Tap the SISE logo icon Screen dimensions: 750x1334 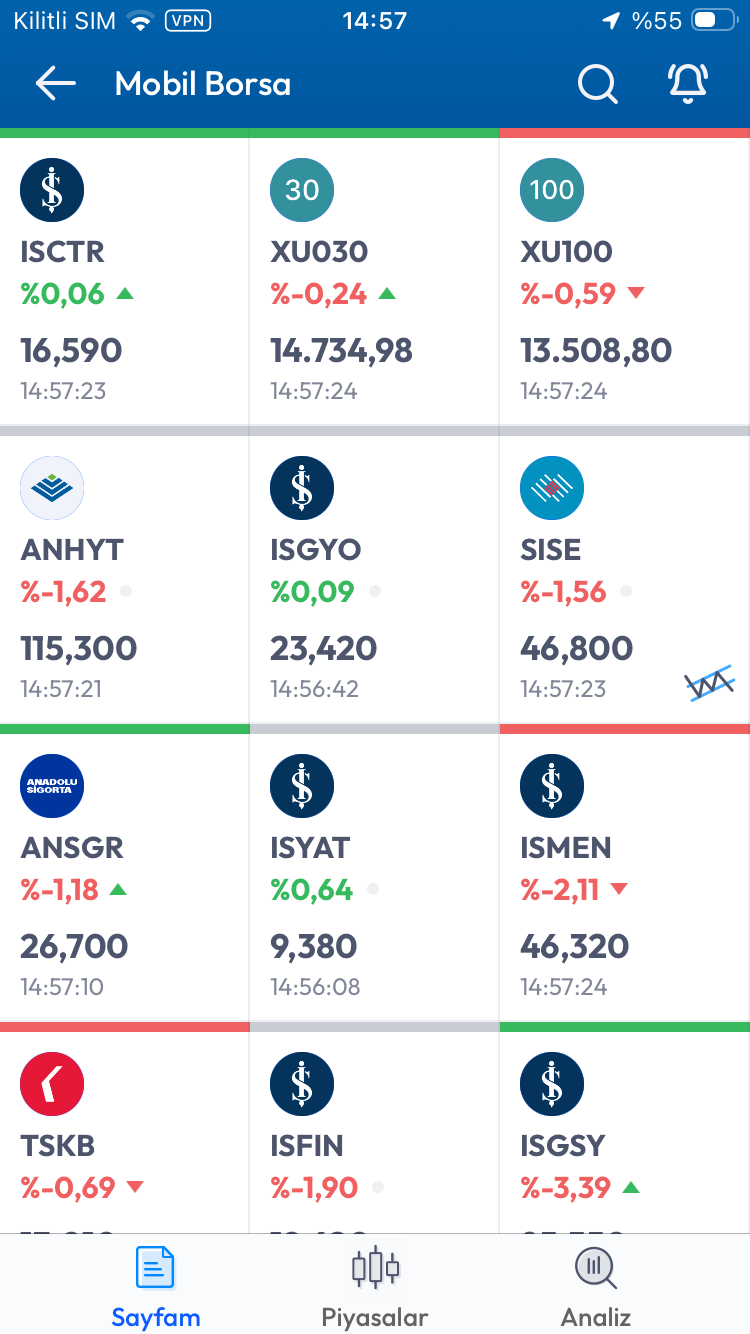point(552,488)
